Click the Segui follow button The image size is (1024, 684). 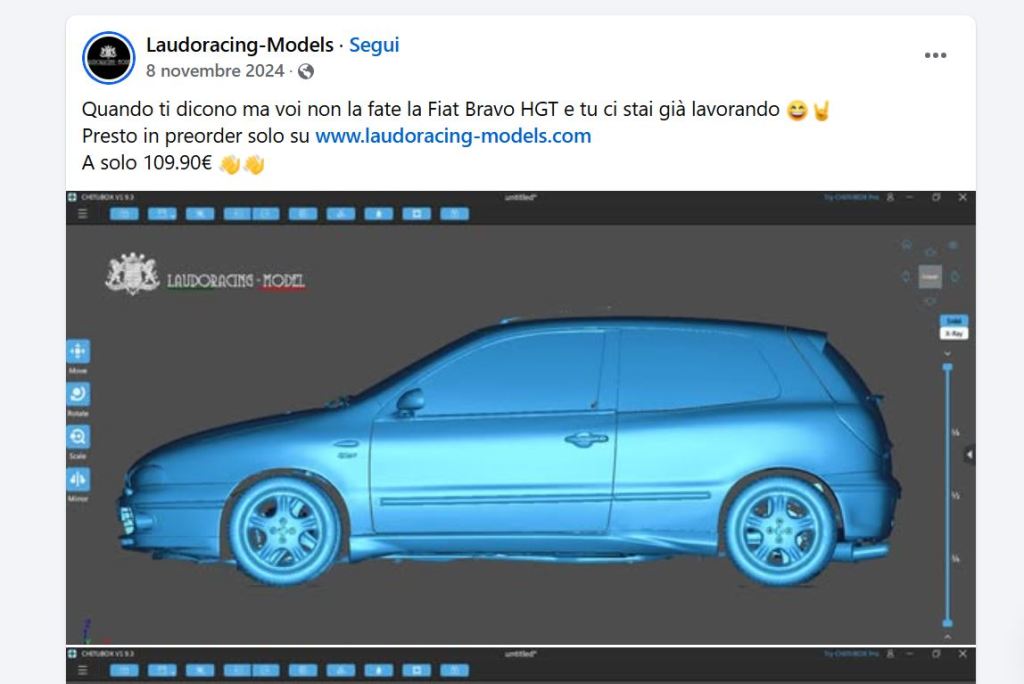click(x=374, y=44)
